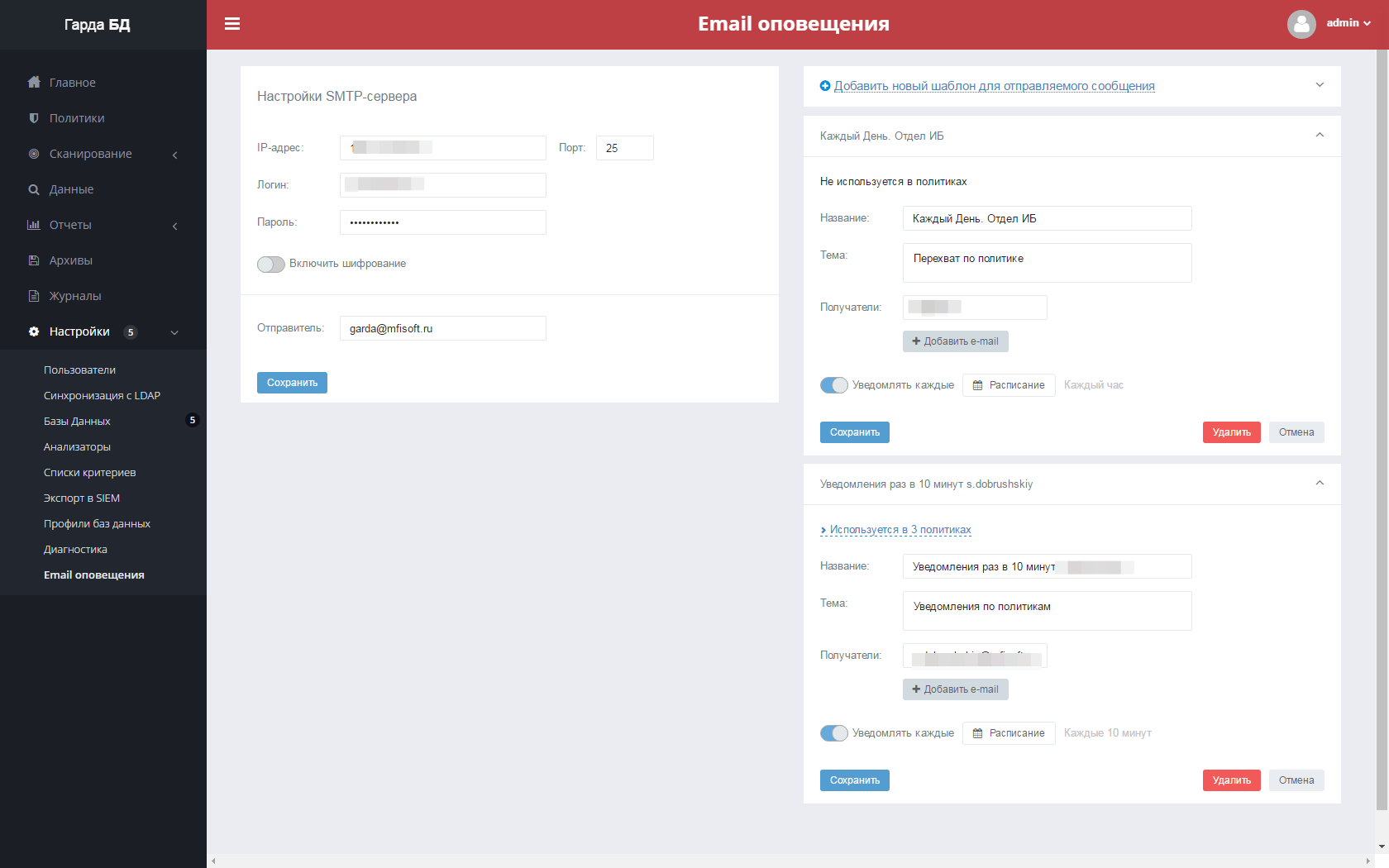Screen dimensions: 1389x868
Task: Collapse the Каждый День. Отдел ИБ panel
Action: point(1320,135)
